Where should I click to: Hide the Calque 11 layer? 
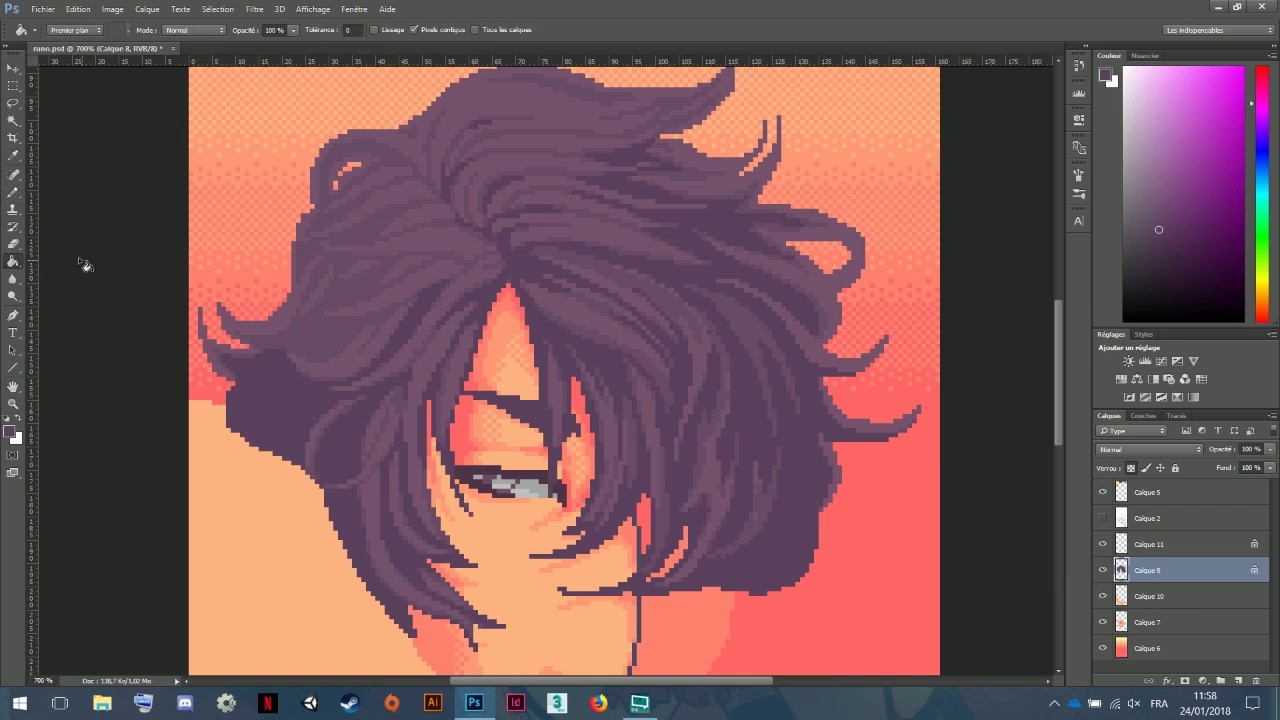pos(1103,544)
